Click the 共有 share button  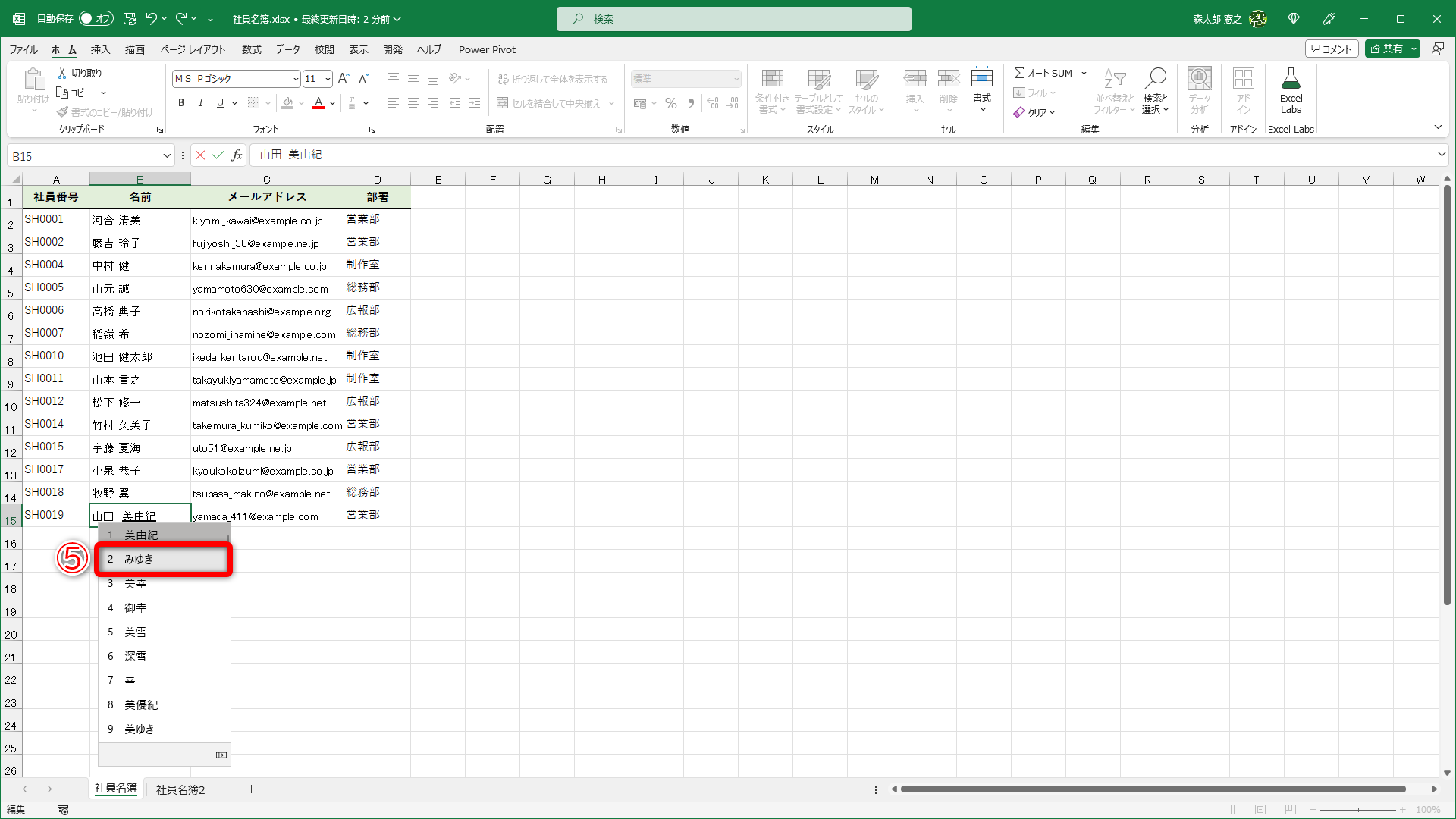pyautogui.click(x=1386, y=49)
